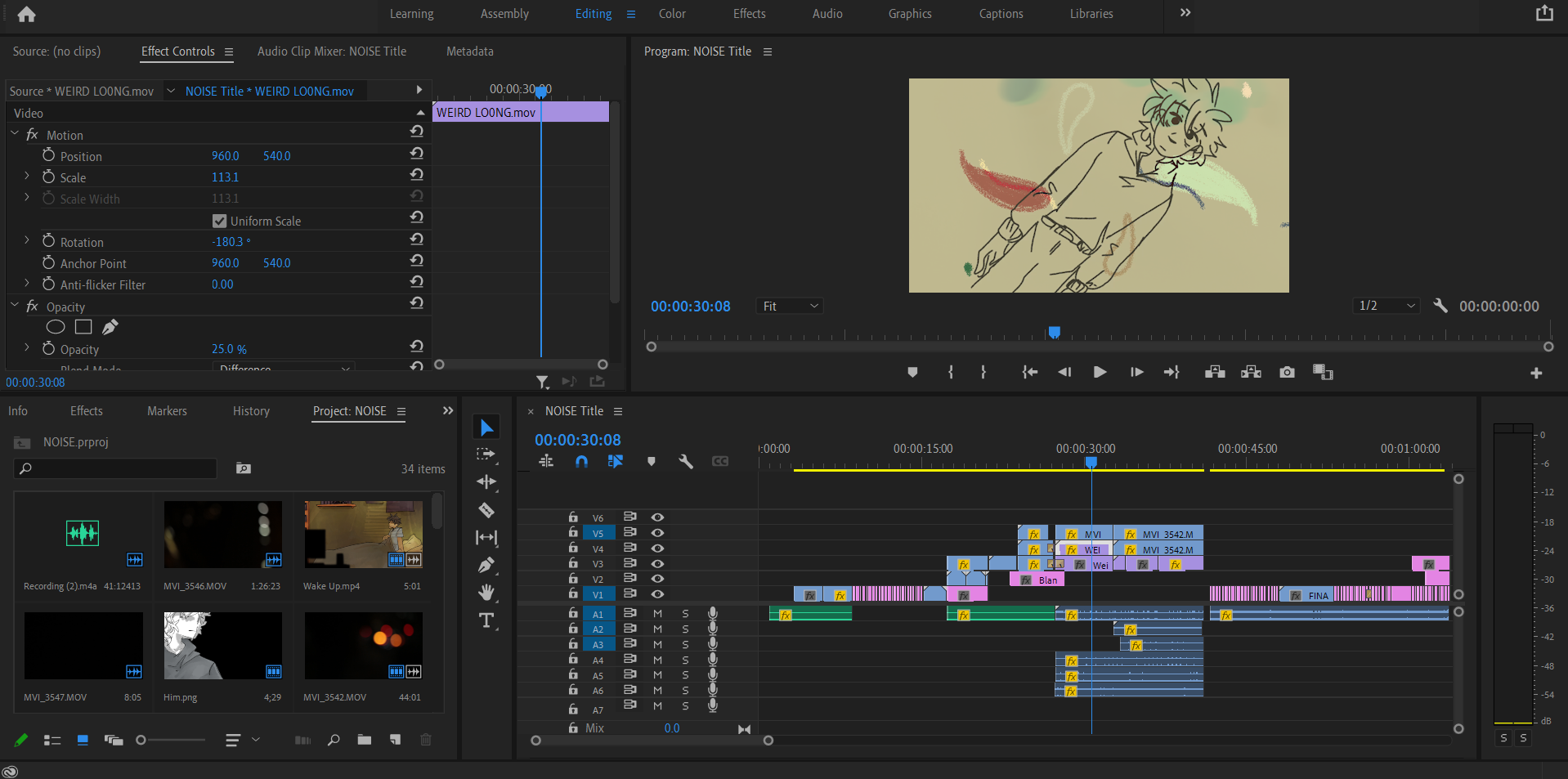Click Program monitor playhead on scrub bar
Viewport: 1568px width, 779px height.
(1055, 332)
